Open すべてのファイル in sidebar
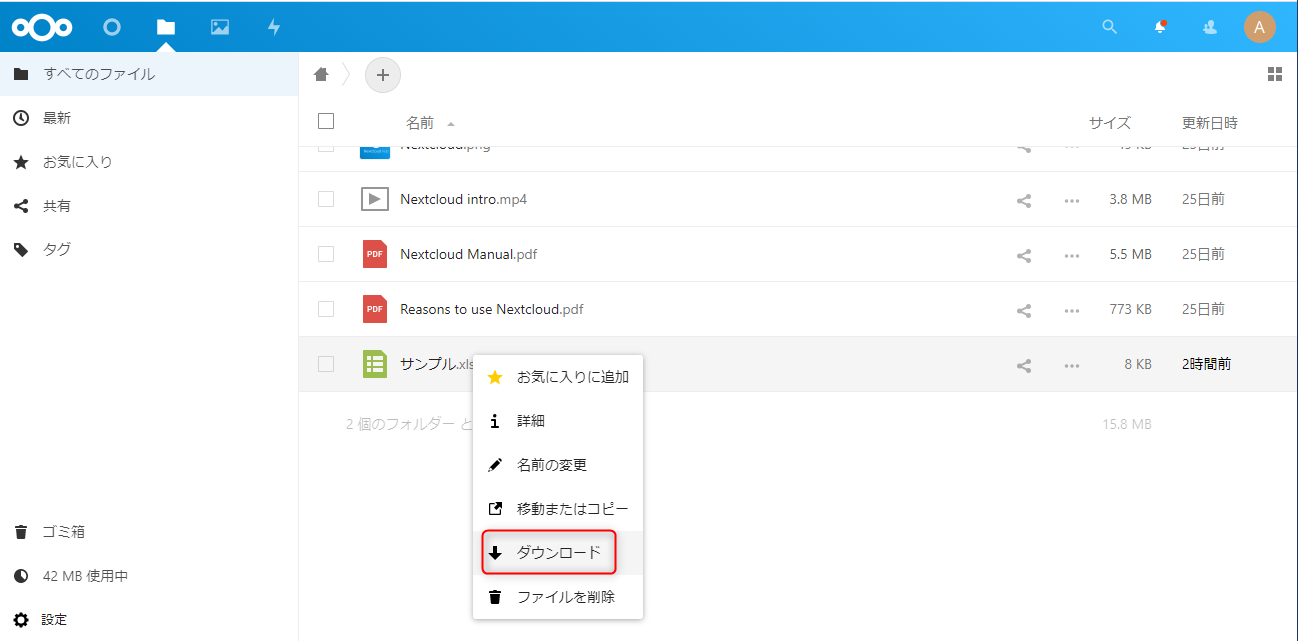Viewport: 1298px width, 641px height. point(149,74)
